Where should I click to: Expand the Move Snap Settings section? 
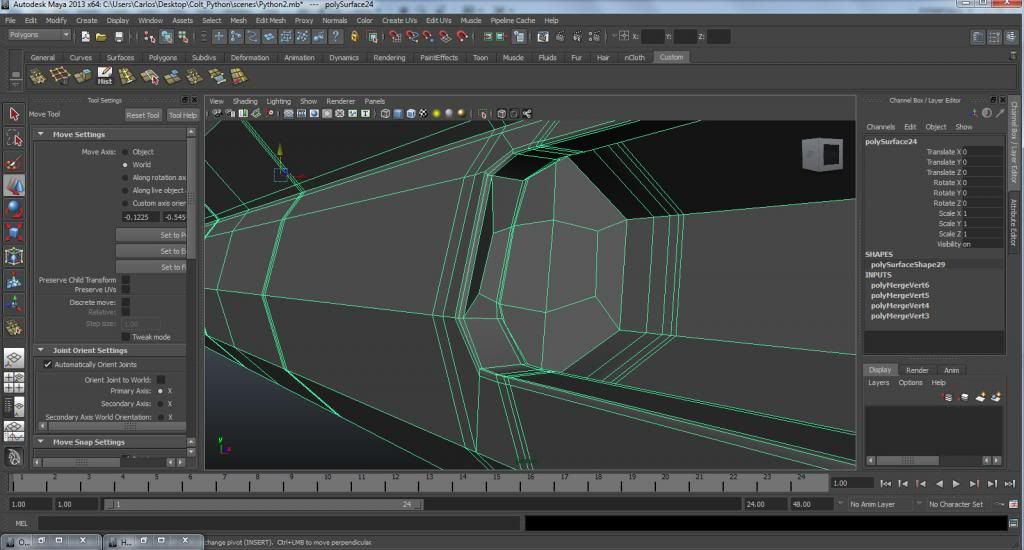point(41,442)
